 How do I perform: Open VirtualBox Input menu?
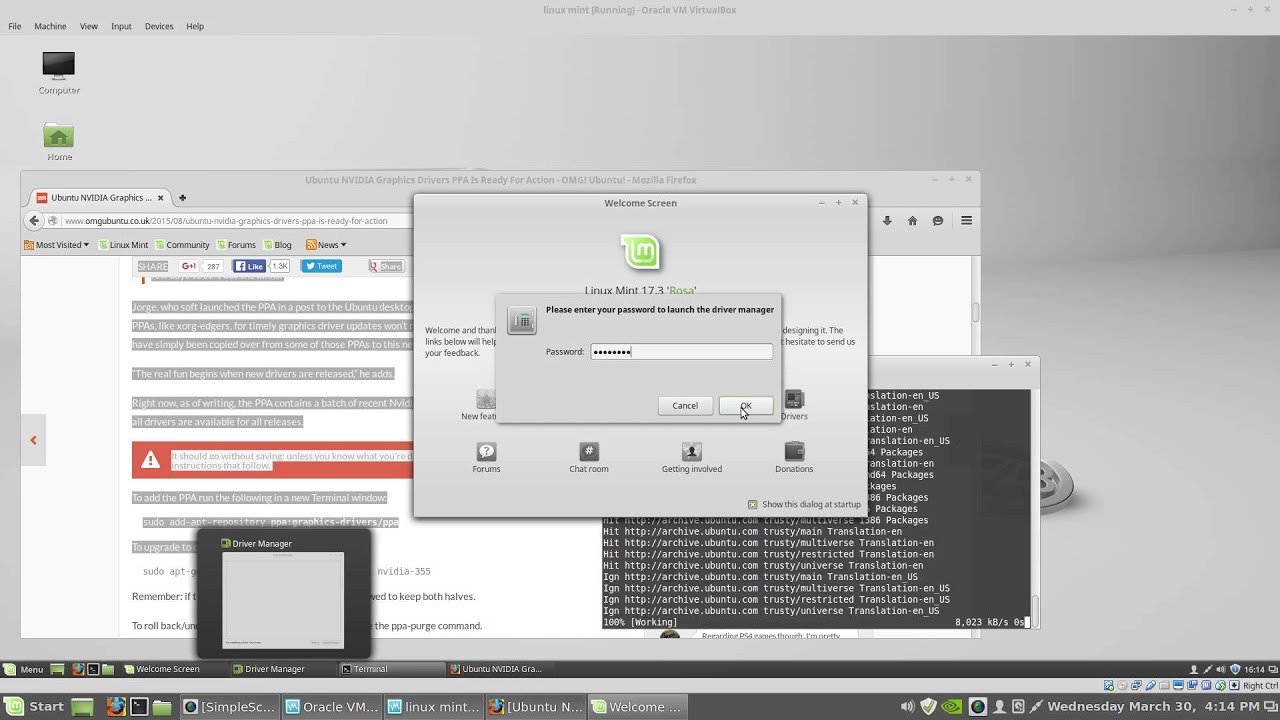click(121, 26)
